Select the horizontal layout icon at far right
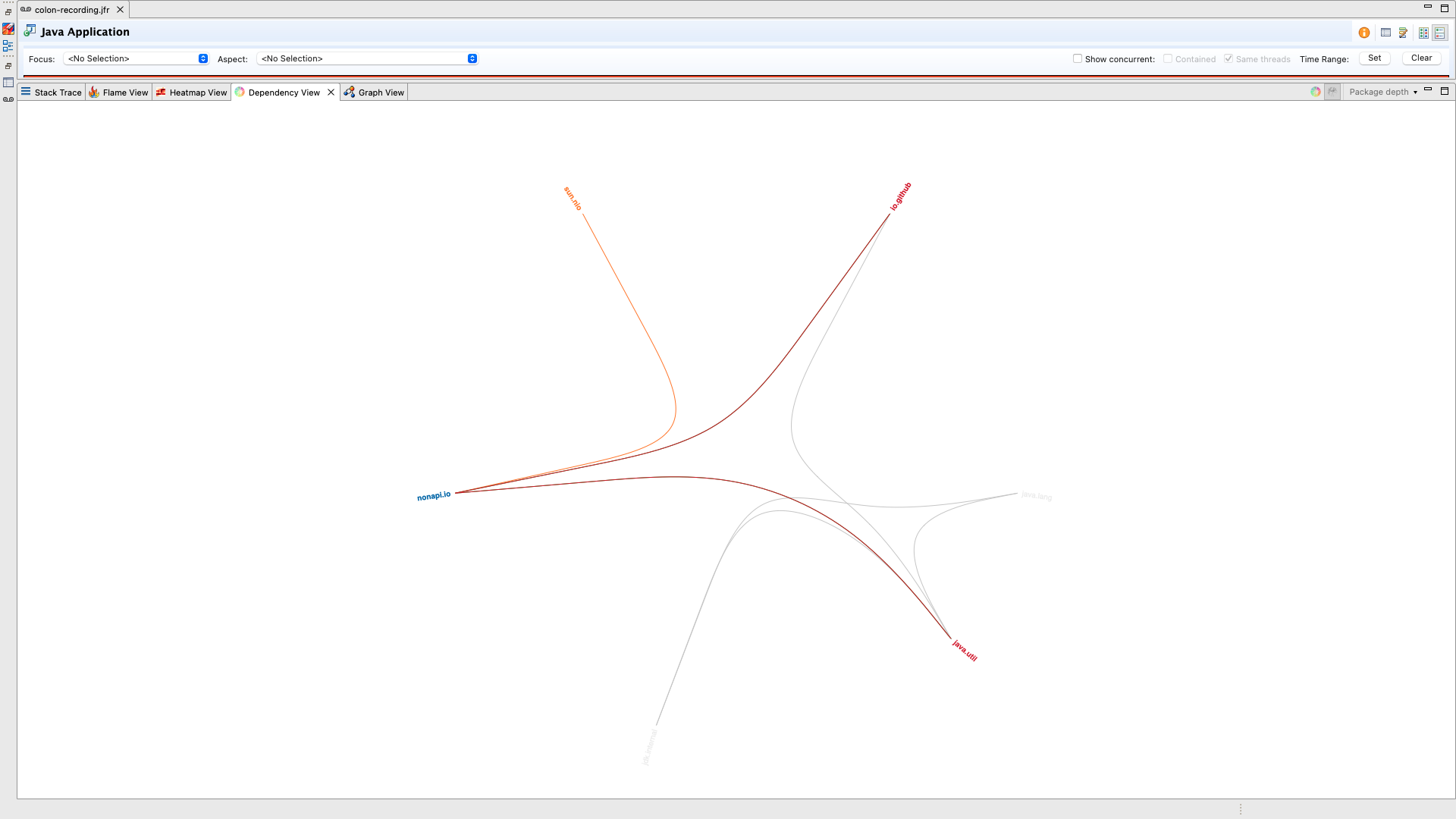This screenshot has height=819, width=1456. (1440, 33)
